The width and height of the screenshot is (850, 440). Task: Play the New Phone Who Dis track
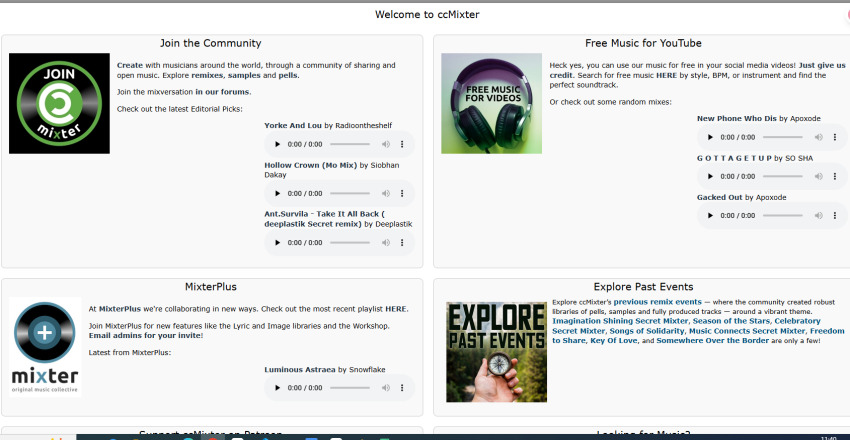(x=711, y=137)
